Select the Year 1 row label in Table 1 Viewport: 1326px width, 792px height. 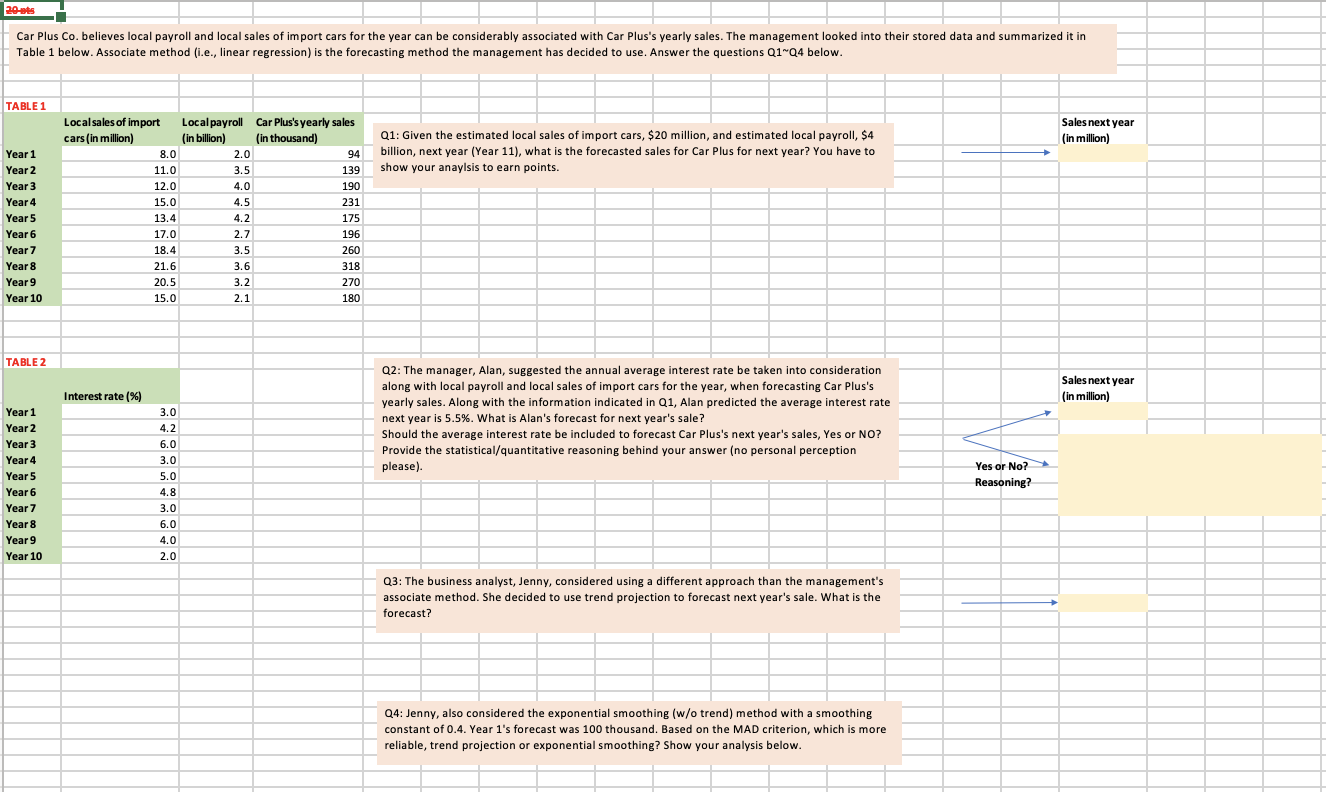[30, 153]
